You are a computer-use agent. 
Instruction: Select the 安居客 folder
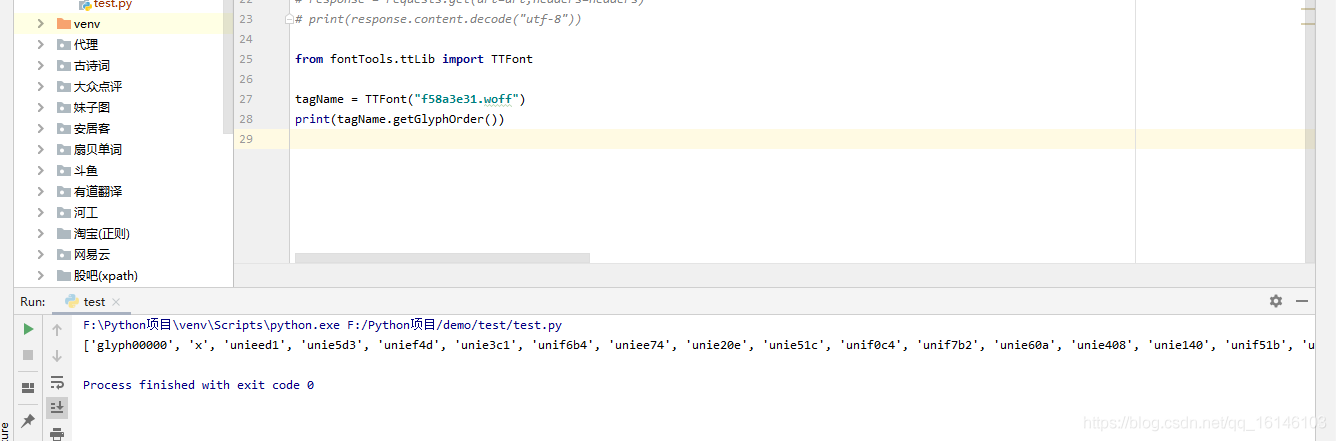84,129
